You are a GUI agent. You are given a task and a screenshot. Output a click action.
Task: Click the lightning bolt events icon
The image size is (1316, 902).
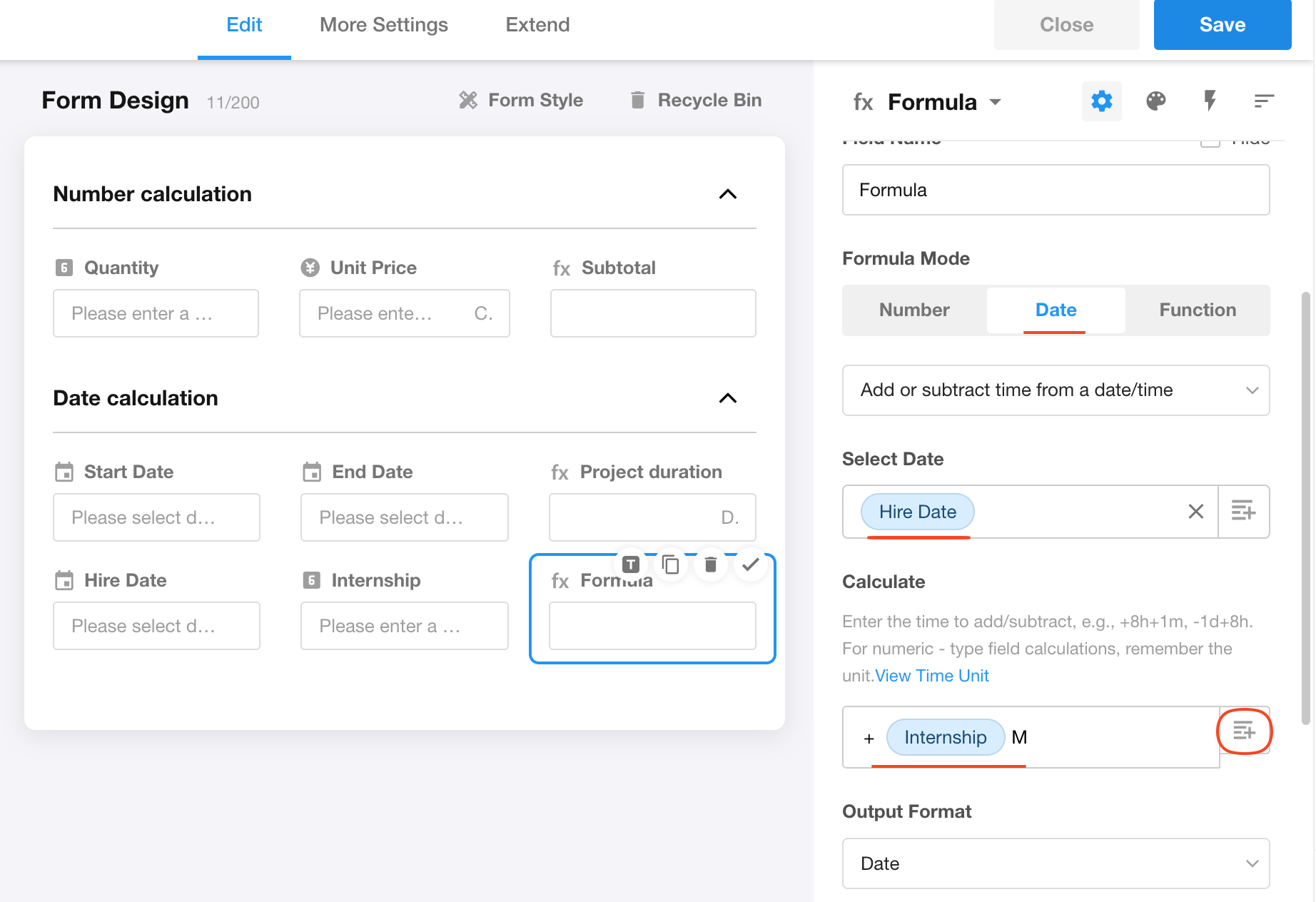[x=1210, y=101]
